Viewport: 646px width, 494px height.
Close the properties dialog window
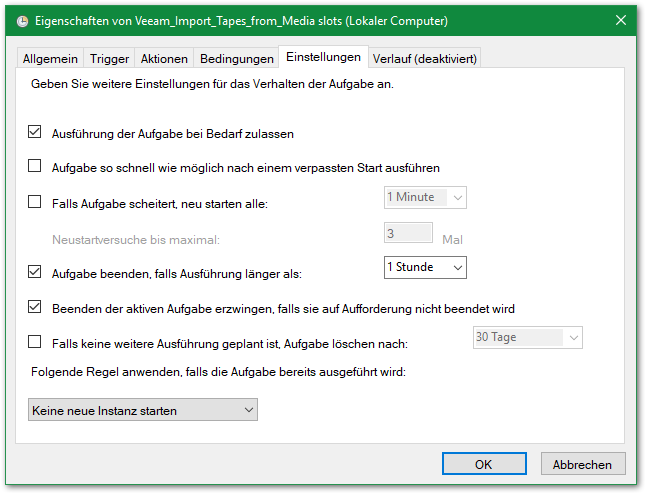(x=621, y=20)
